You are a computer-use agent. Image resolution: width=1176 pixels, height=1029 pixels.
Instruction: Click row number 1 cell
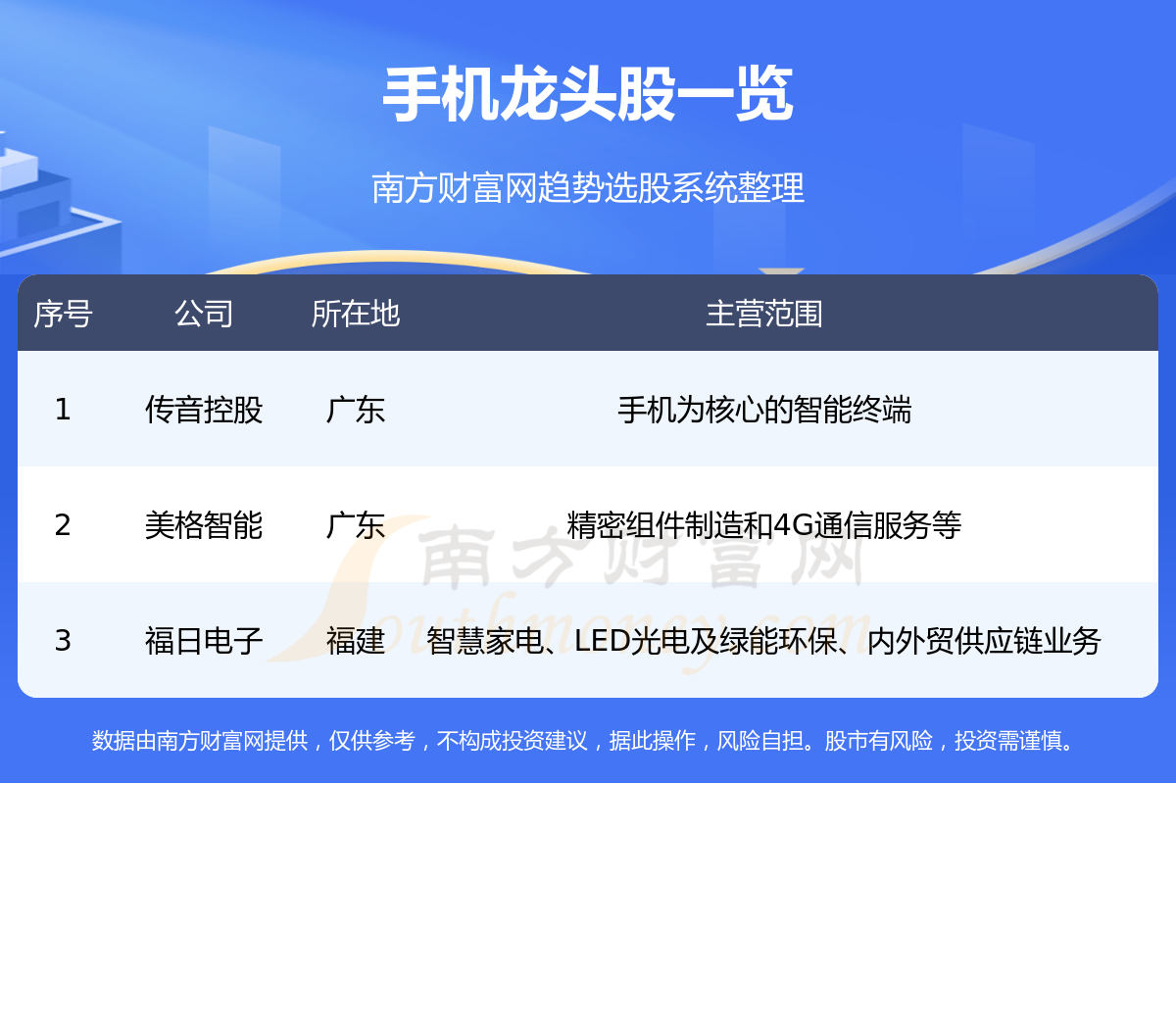tap(63, 410)
